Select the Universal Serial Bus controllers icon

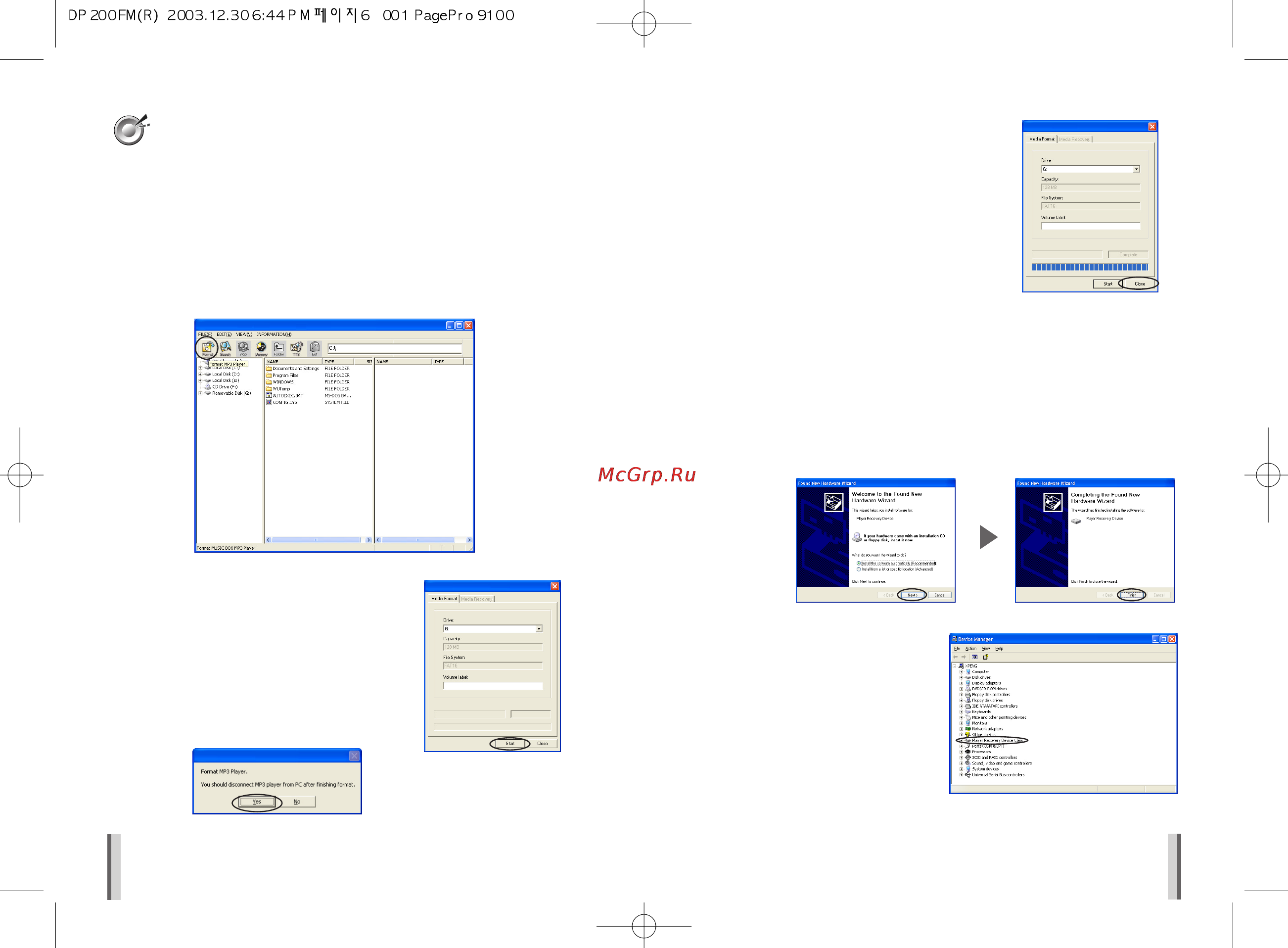pyautogui.click(x=968, y=775)
